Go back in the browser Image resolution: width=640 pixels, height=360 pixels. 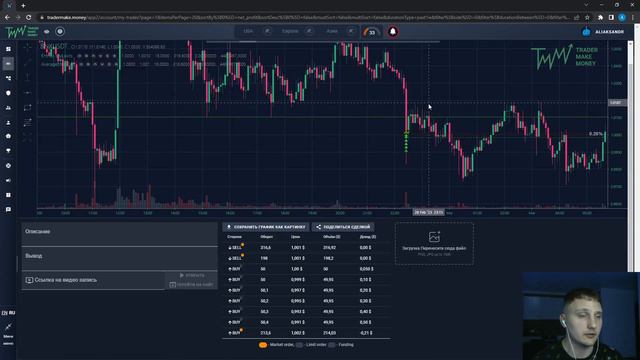7,17
